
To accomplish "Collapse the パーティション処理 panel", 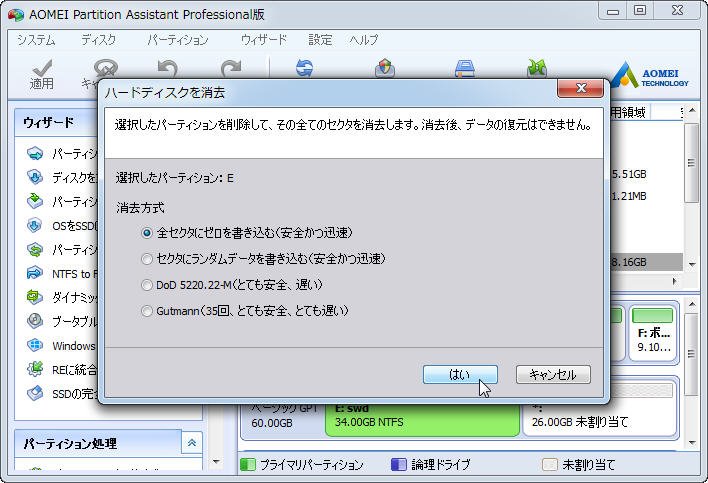I will tap(192, 443).
